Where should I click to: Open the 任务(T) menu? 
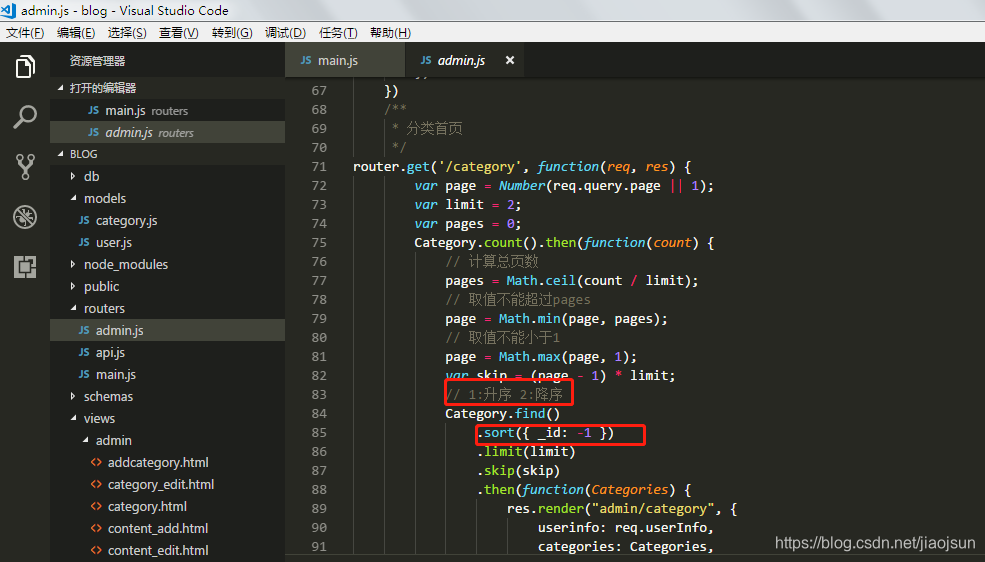coord(338,33)
